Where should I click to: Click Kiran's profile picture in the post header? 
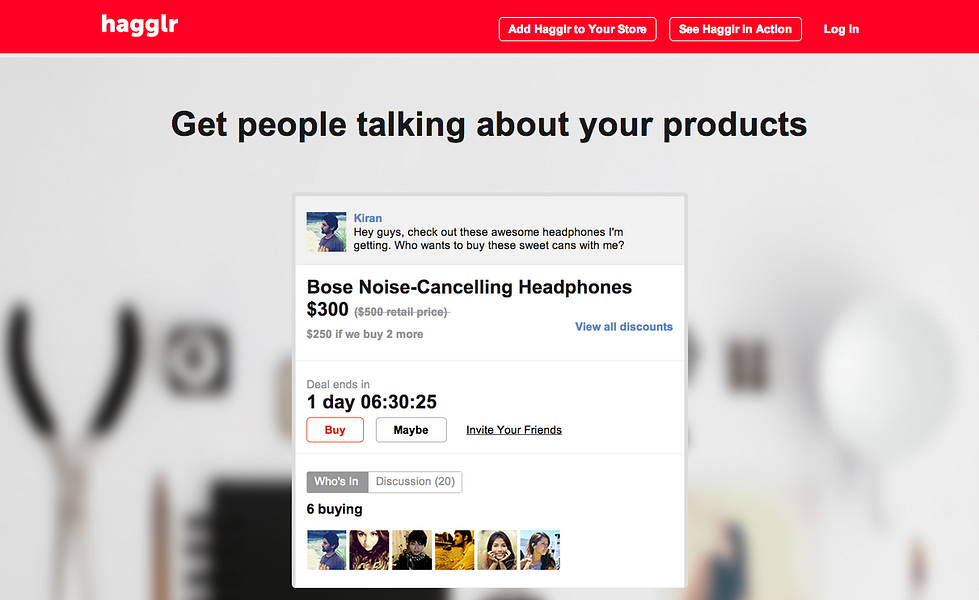coord(326,232)
